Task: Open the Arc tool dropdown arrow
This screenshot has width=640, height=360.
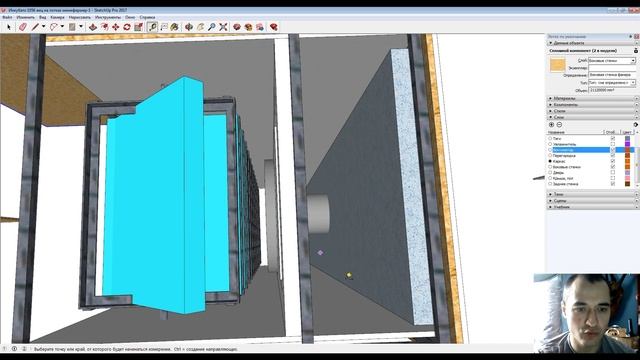Action: (x=62, y=27)
